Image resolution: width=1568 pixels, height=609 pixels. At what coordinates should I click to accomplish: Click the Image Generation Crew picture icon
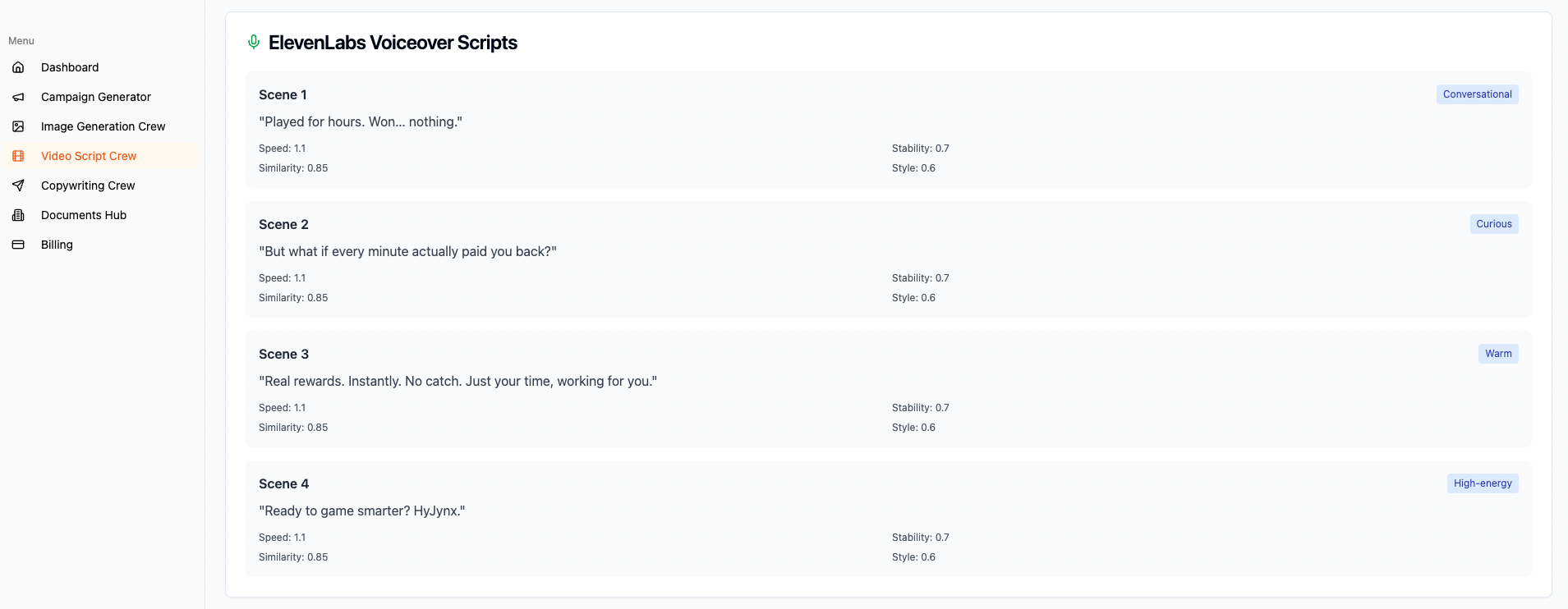click(x=18, y=126)
